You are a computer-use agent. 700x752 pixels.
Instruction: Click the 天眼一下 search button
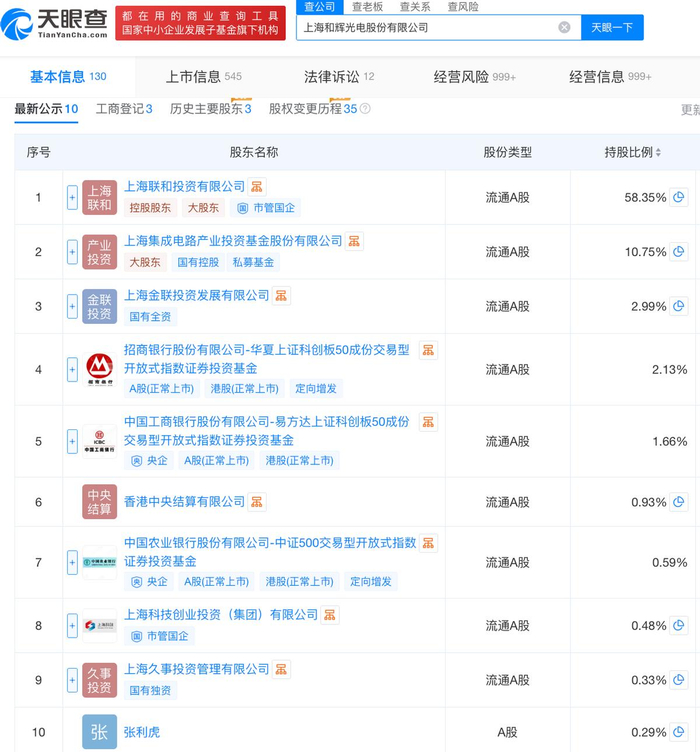click(x=612, y=27)
